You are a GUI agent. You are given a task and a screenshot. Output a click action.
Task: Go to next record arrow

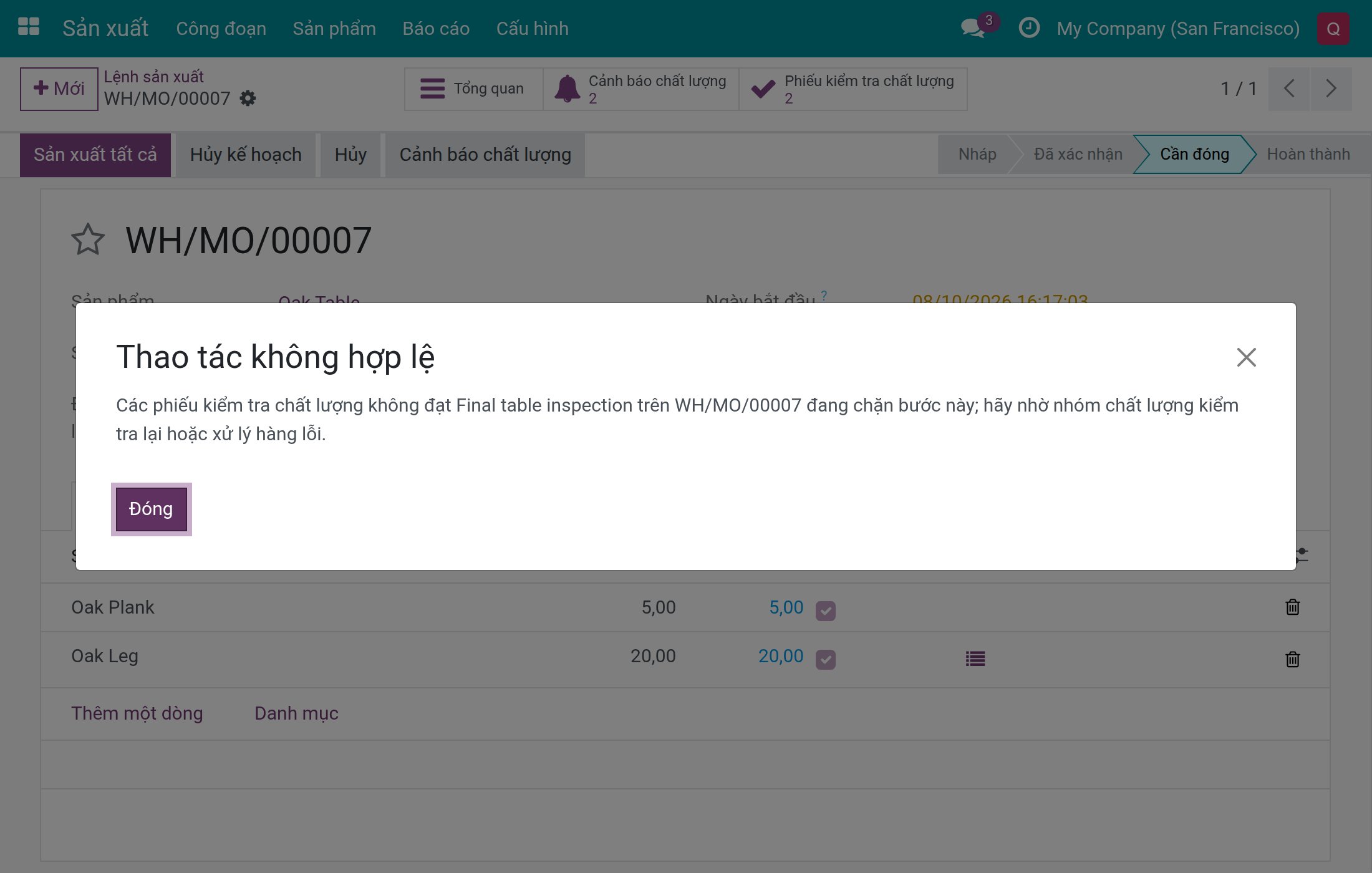(x=1331, y=89)
